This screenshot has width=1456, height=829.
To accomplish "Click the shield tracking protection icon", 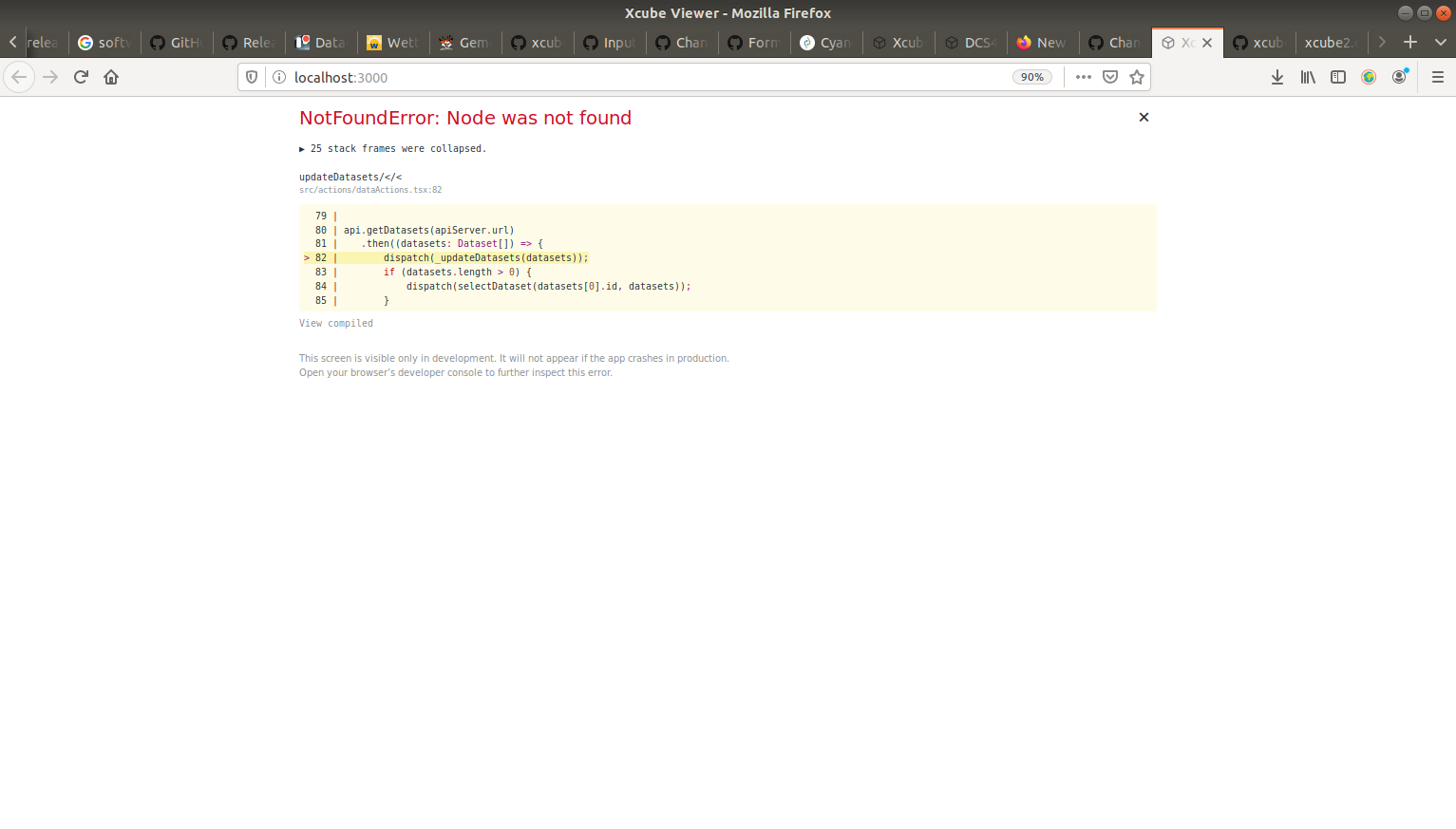I will click(250, 77).
